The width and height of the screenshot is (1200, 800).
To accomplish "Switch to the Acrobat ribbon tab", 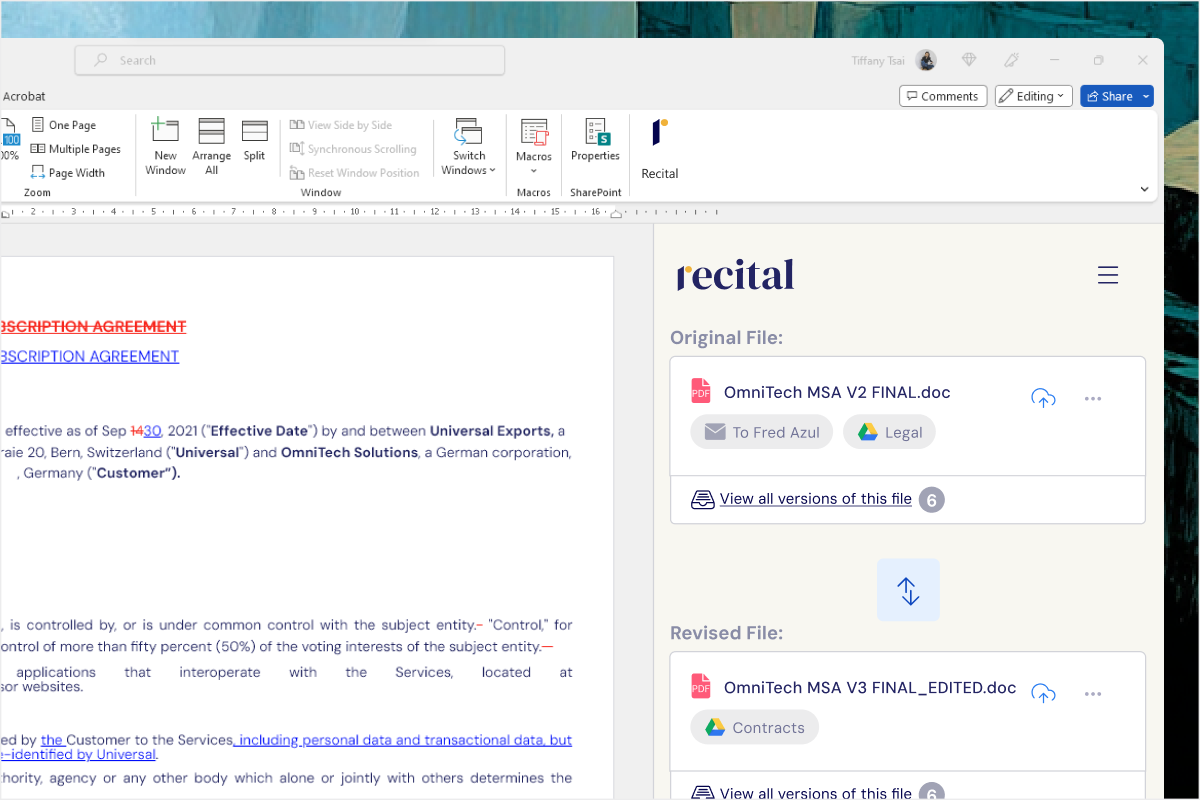I will (x=24, y=96).
